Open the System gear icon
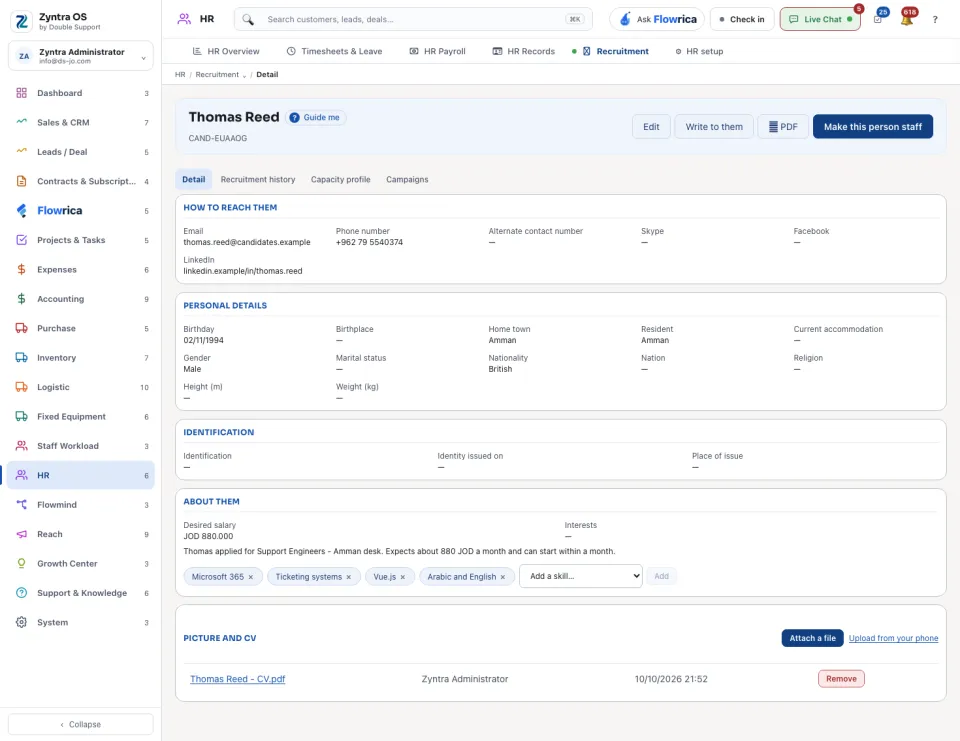The height and width of the screenshot is (741, 960). coord(21,622)
